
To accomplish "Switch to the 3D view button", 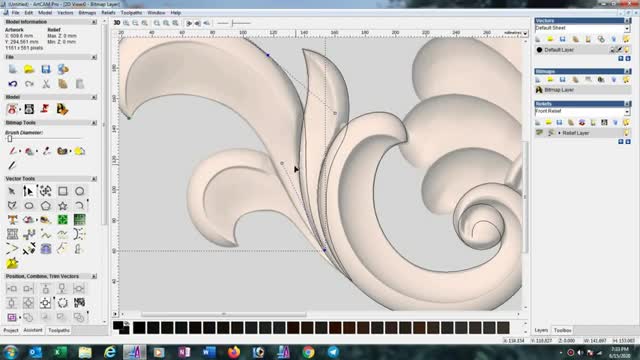I will click(x=117, y=23).
